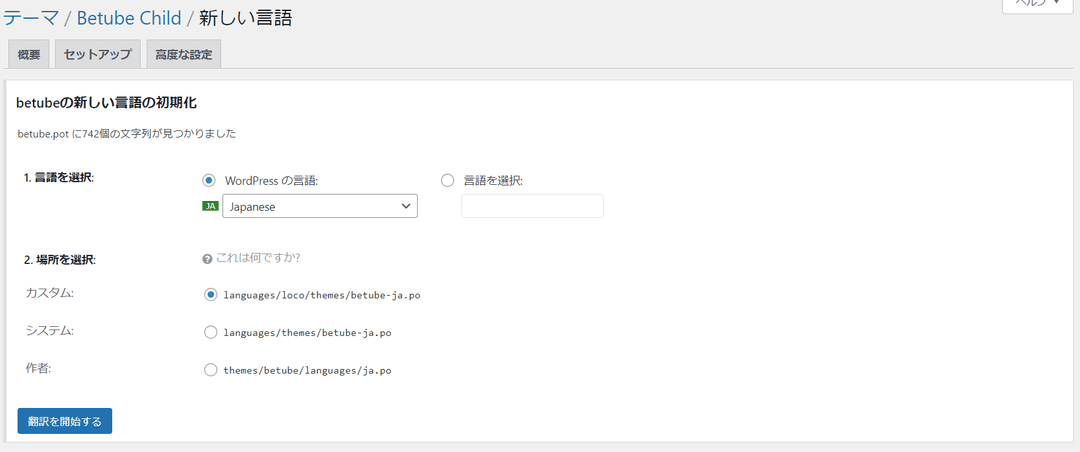
Task: Choose the システム location radio button
Action: coord(210,332)
